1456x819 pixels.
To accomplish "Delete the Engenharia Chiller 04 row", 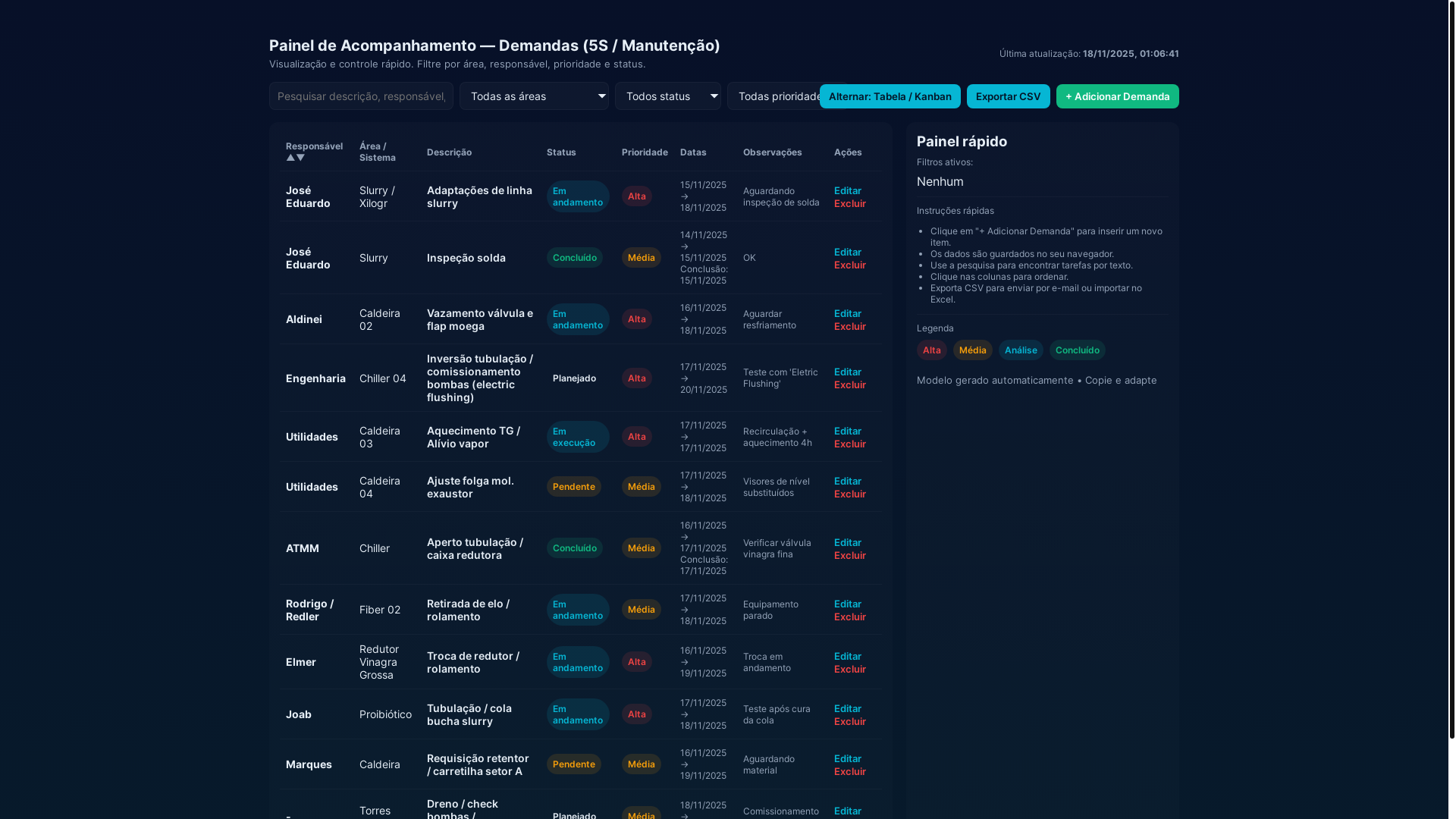I will point(850,384).
